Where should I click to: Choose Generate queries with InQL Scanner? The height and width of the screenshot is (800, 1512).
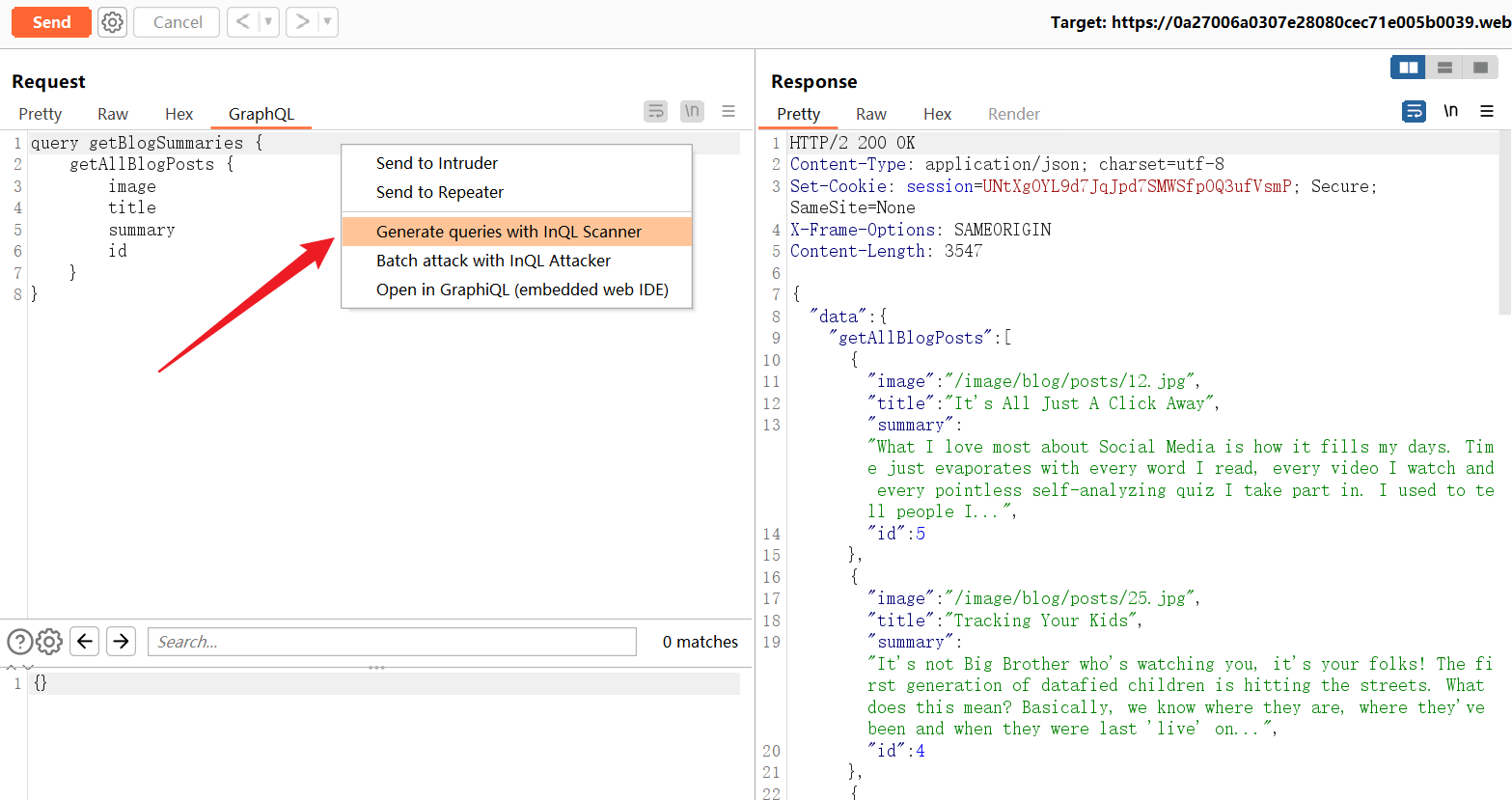509,232
